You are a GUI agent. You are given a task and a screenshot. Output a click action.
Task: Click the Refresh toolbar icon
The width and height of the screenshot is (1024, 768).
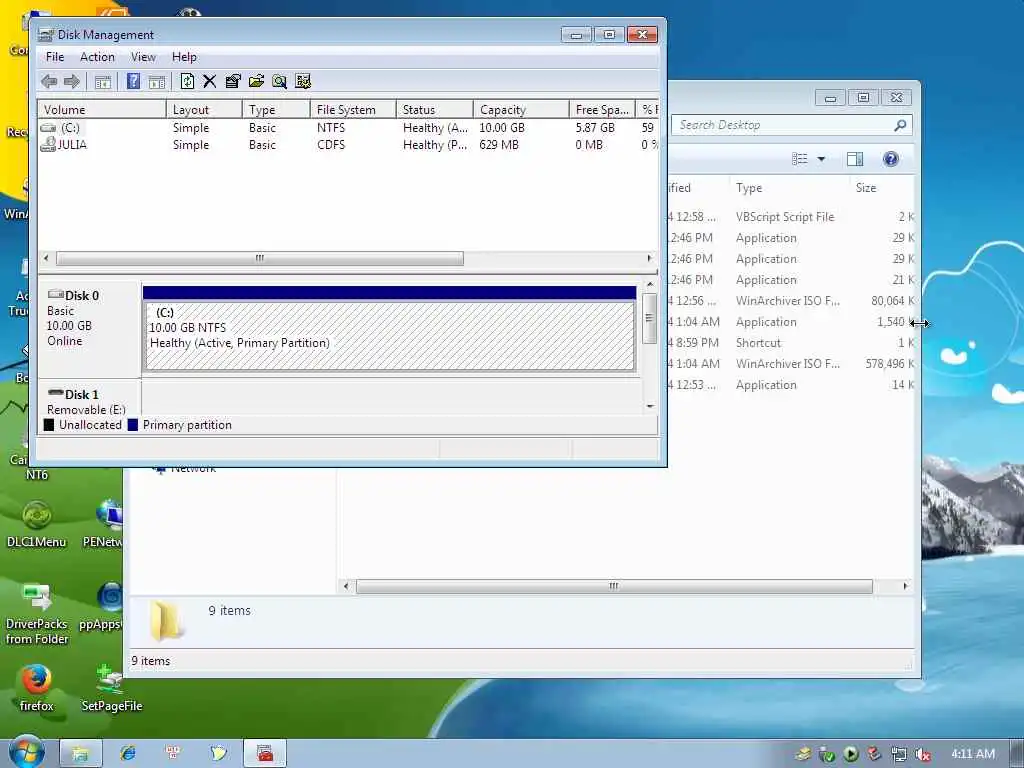(187, 81)
